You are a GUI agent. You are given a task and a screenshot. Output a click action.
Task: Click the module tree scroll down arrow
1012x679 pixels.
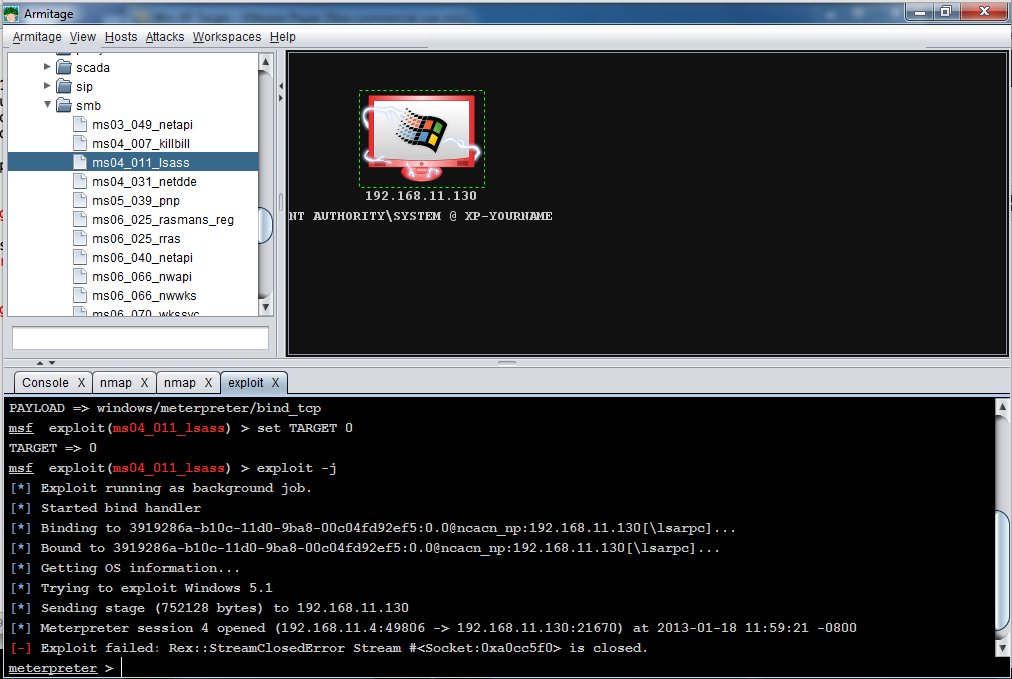(265, 307)
